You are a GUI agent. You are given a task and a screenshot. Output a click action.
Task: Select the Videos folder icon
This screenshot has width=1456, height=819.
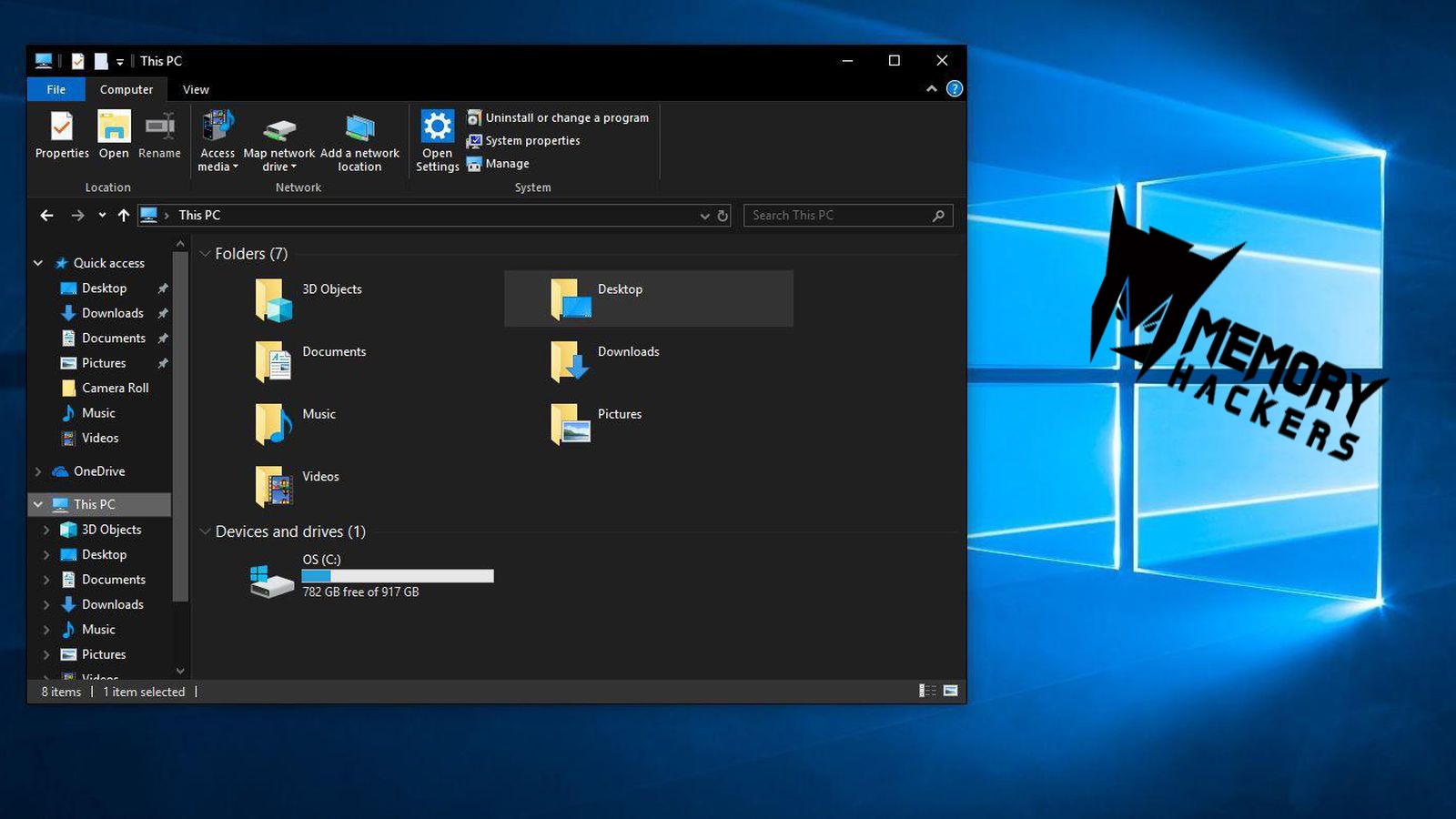273,486
